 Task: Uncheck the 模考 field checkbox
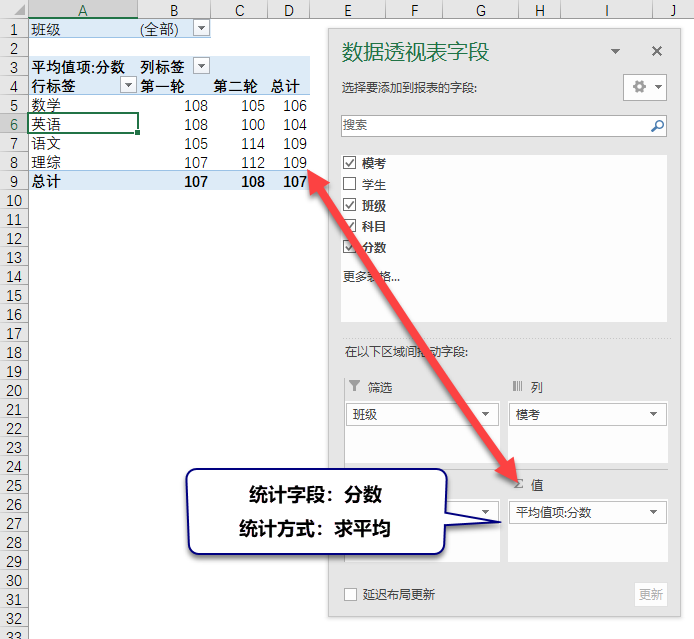point(350,163)
